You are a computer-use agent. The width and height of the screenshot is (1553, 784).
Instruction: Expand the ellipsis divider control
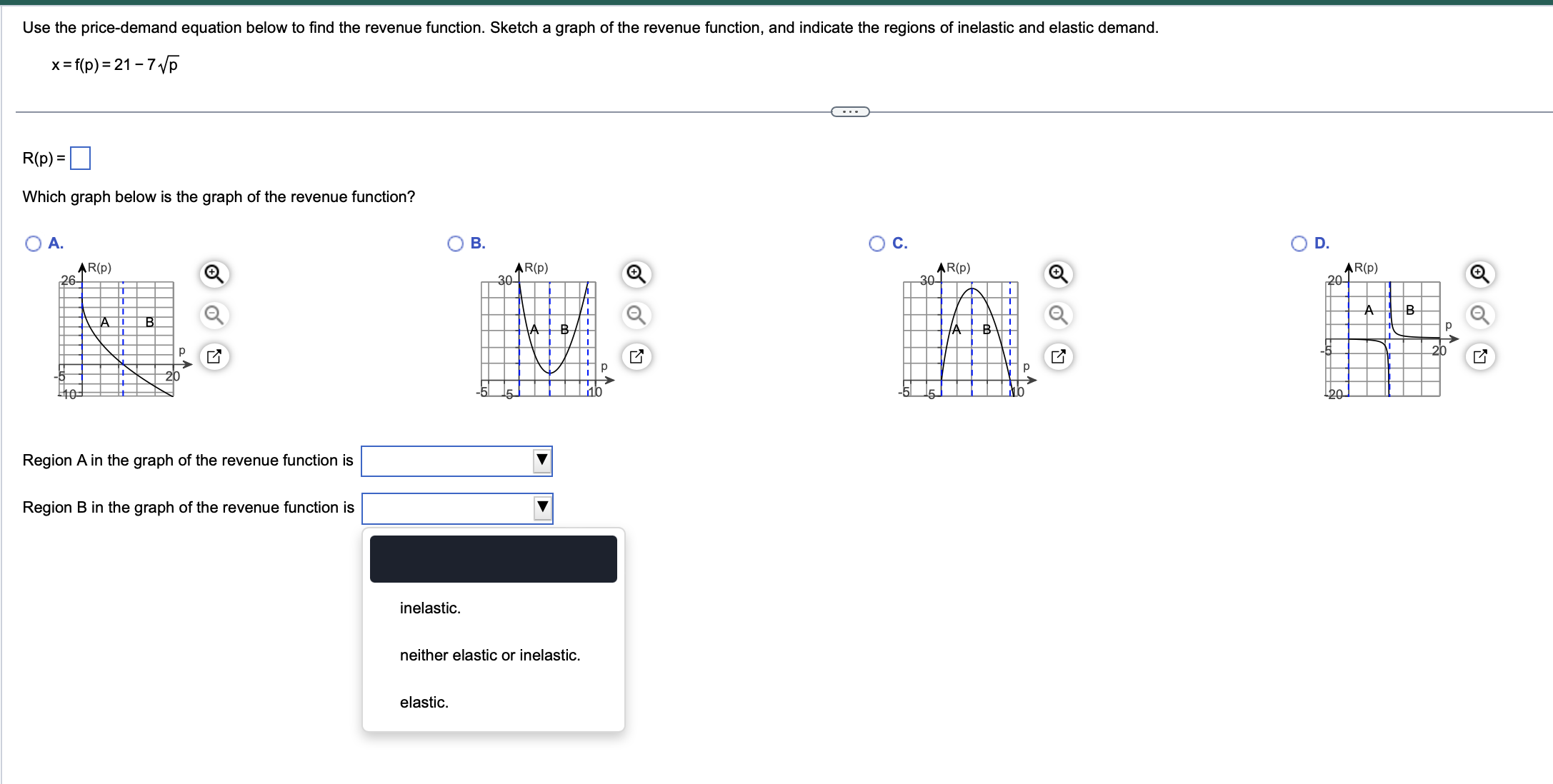pos(850,111)
